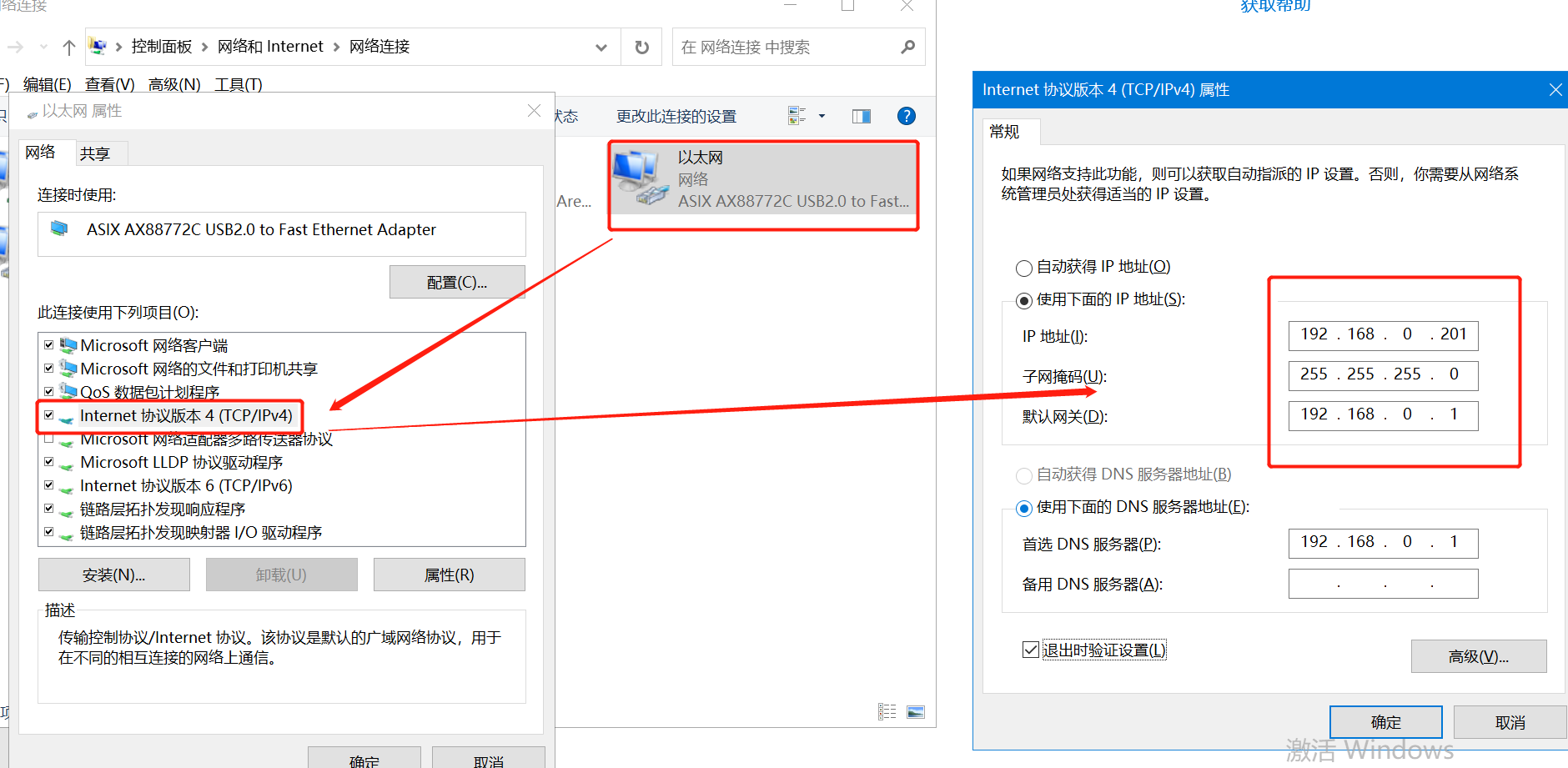The width and height of the screenshot is (1568, 768).
Task: Open the 高级(N) menu
Action: click(x=174, y=84)
